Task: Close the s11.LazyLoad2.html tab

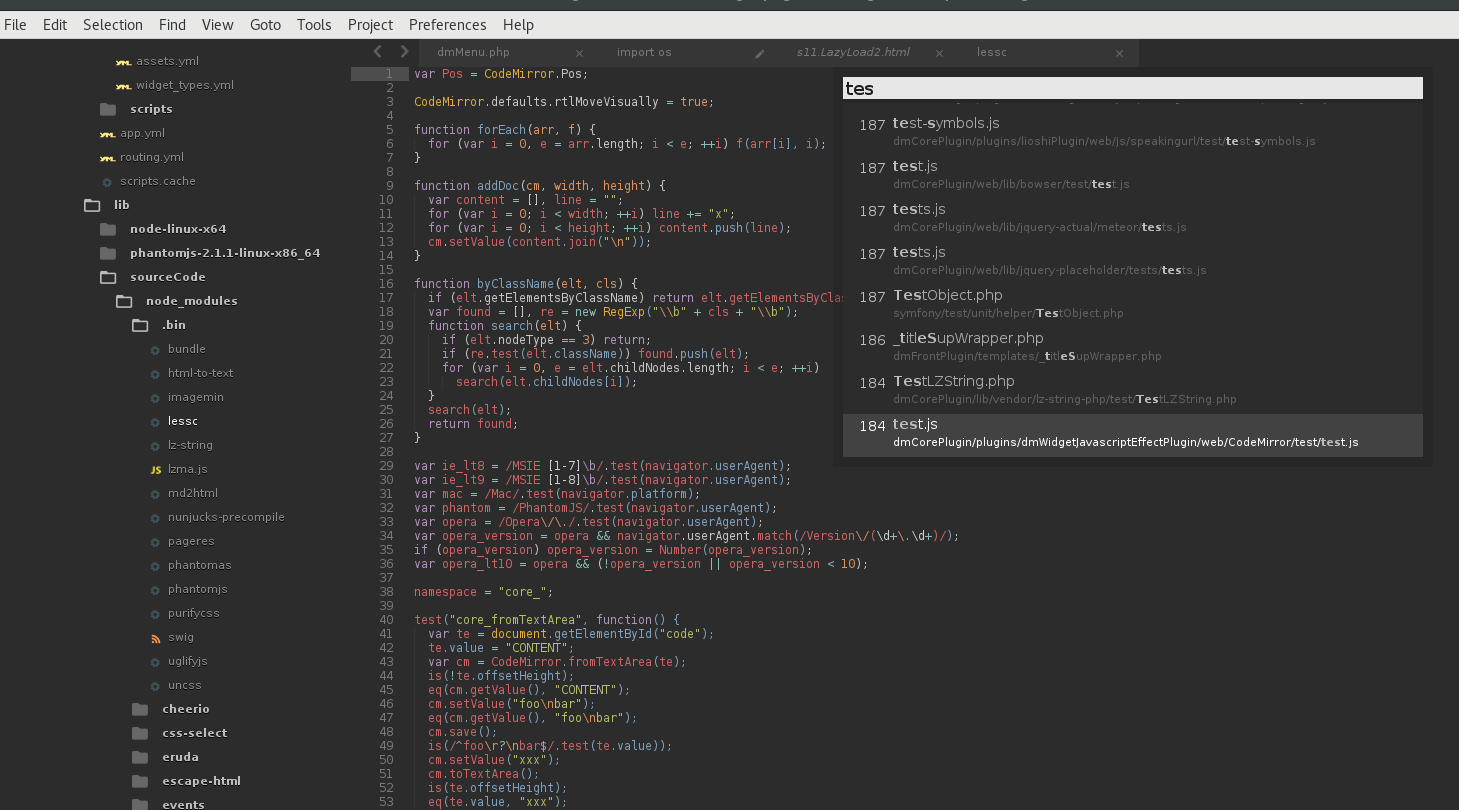Action: click(939, 53)
